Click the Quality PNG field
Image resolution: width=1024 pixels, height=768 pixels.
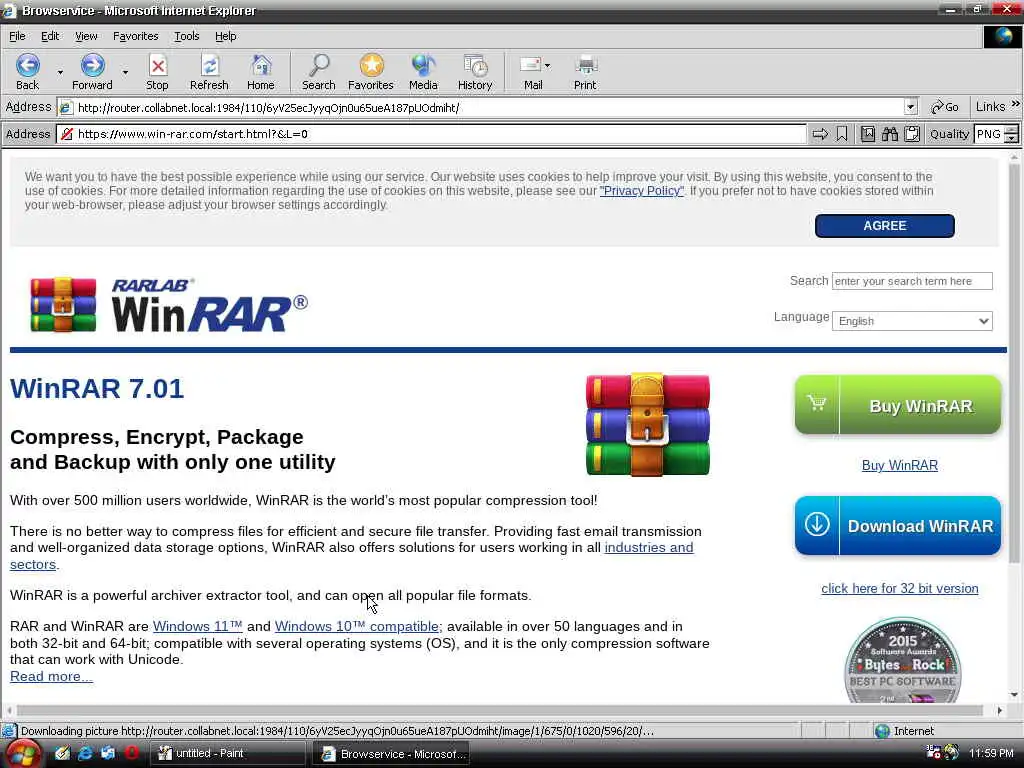[989, 134]
